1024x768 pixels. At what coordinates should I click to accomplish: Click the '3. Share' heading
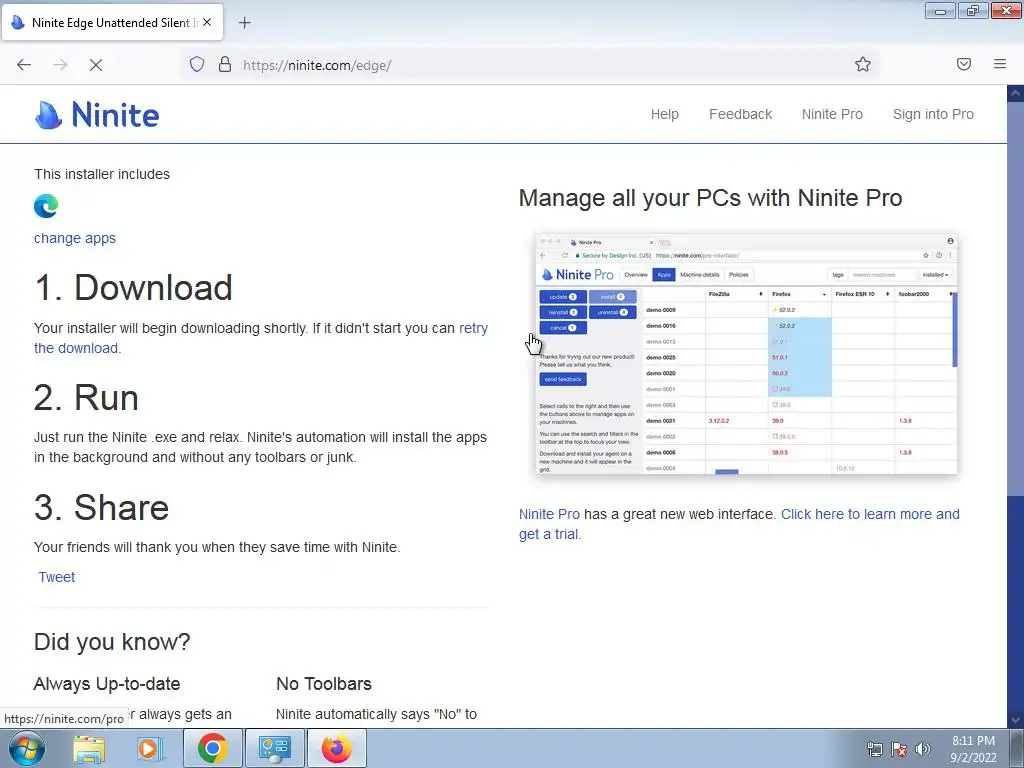click(101, 507)
